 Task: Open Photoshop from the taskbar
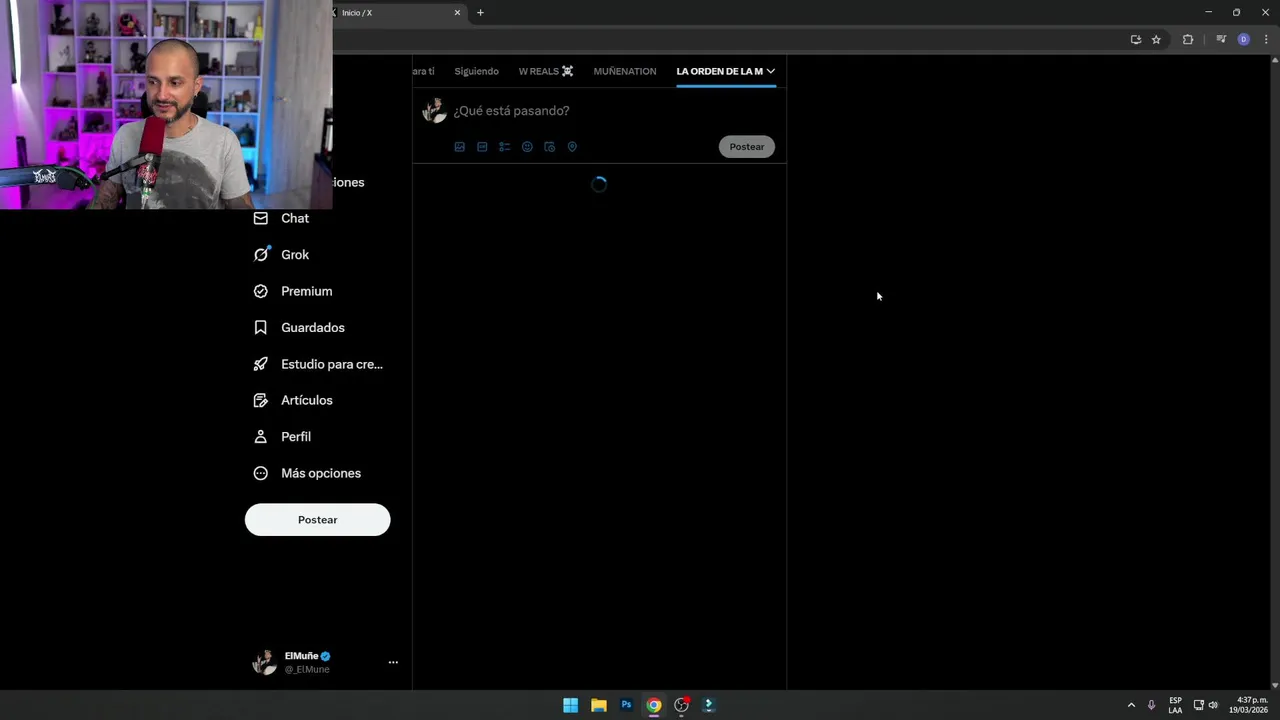[x=626, y=705]
